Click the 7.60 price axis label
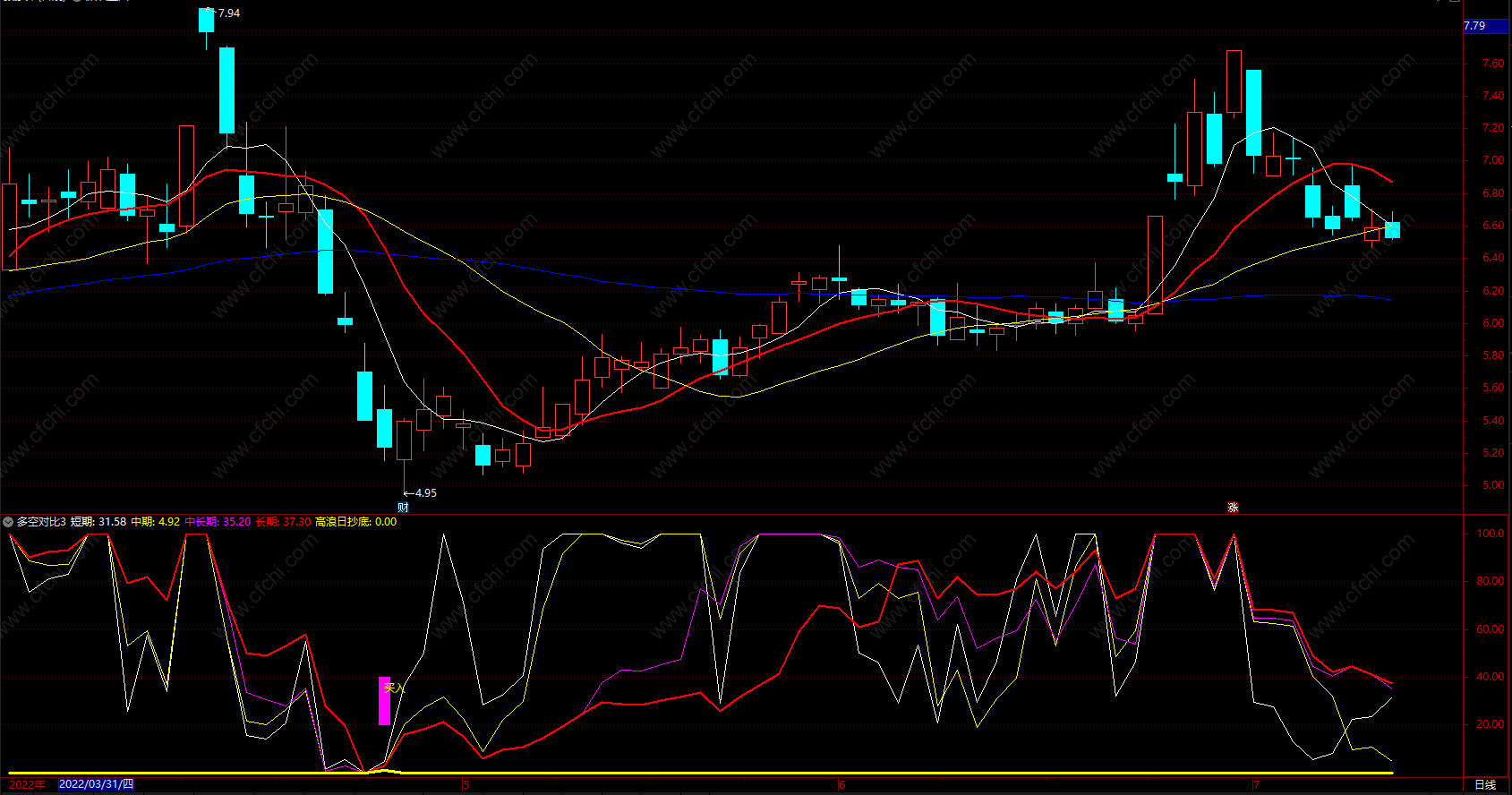This screenshot has height=795, width=1512. pyautogui.click(x=1493, y=64)
